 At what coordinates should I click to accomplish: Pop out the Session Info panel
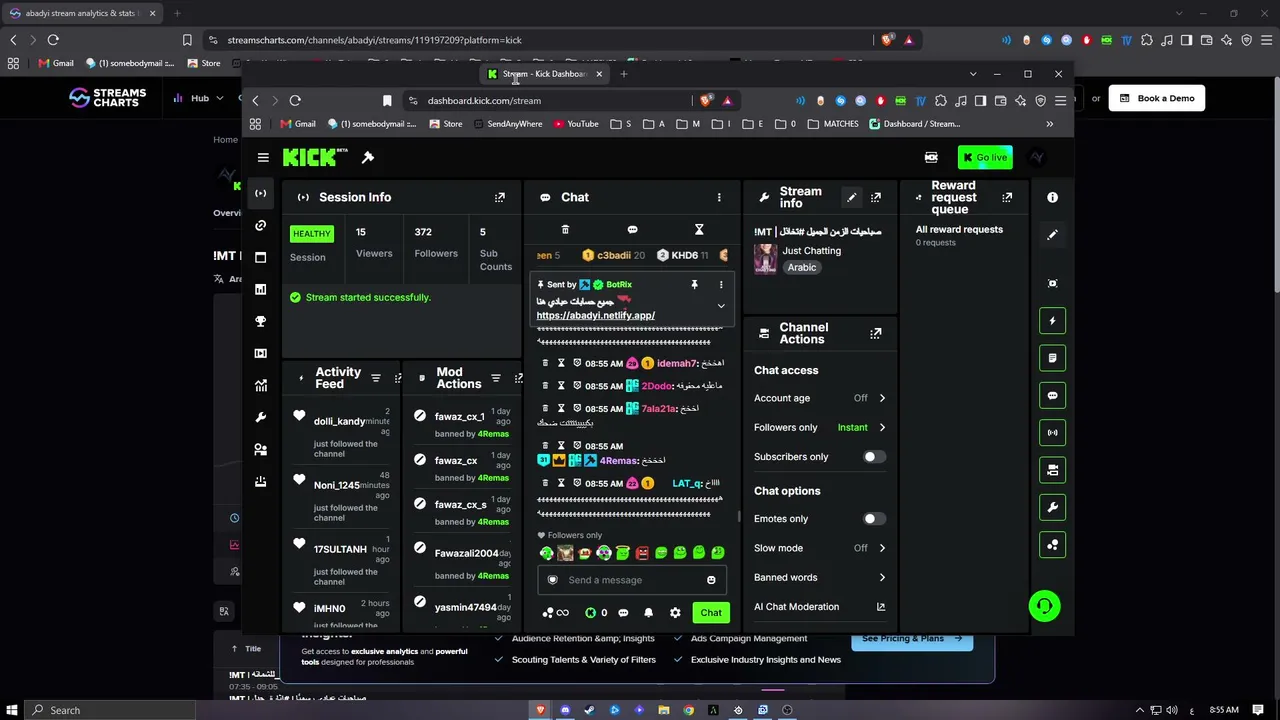[500, 197]
